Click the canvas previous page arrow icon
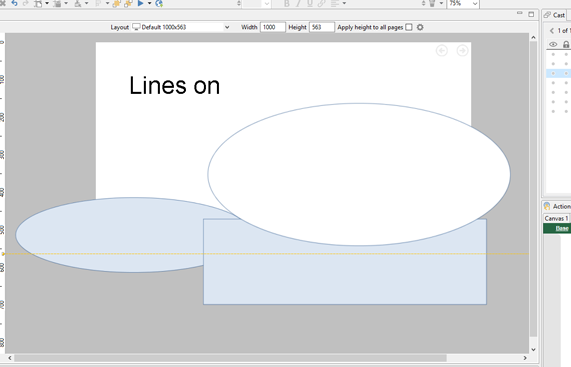This screenshot has width=571, height=367. coord(442,51)
